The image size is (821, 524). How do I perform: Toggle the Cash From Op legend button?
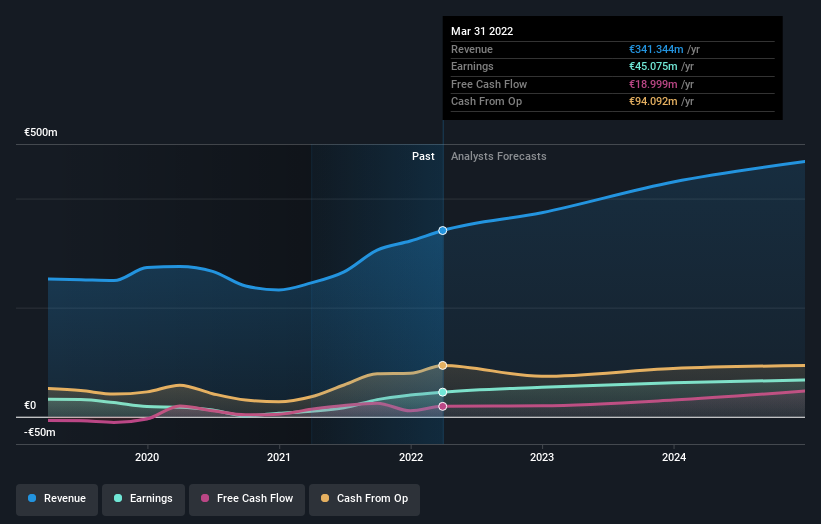click(x=364, y=499)
